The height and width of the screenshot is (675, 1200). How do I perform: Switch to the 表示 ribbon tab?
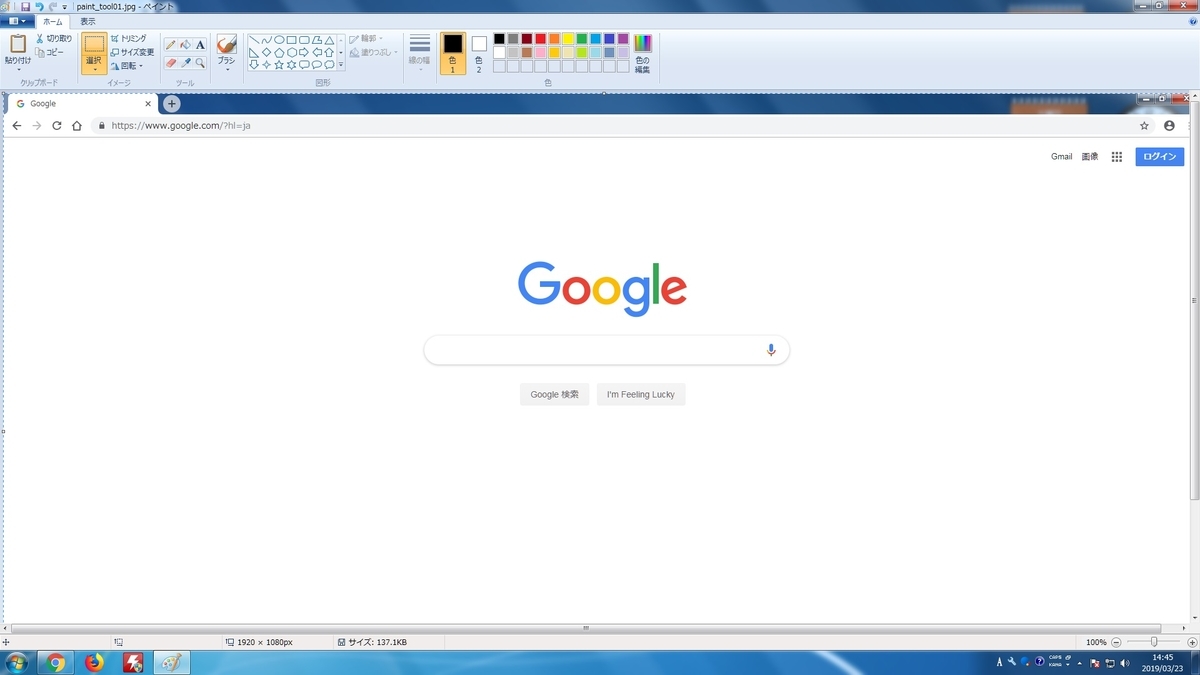pos(88,21)
